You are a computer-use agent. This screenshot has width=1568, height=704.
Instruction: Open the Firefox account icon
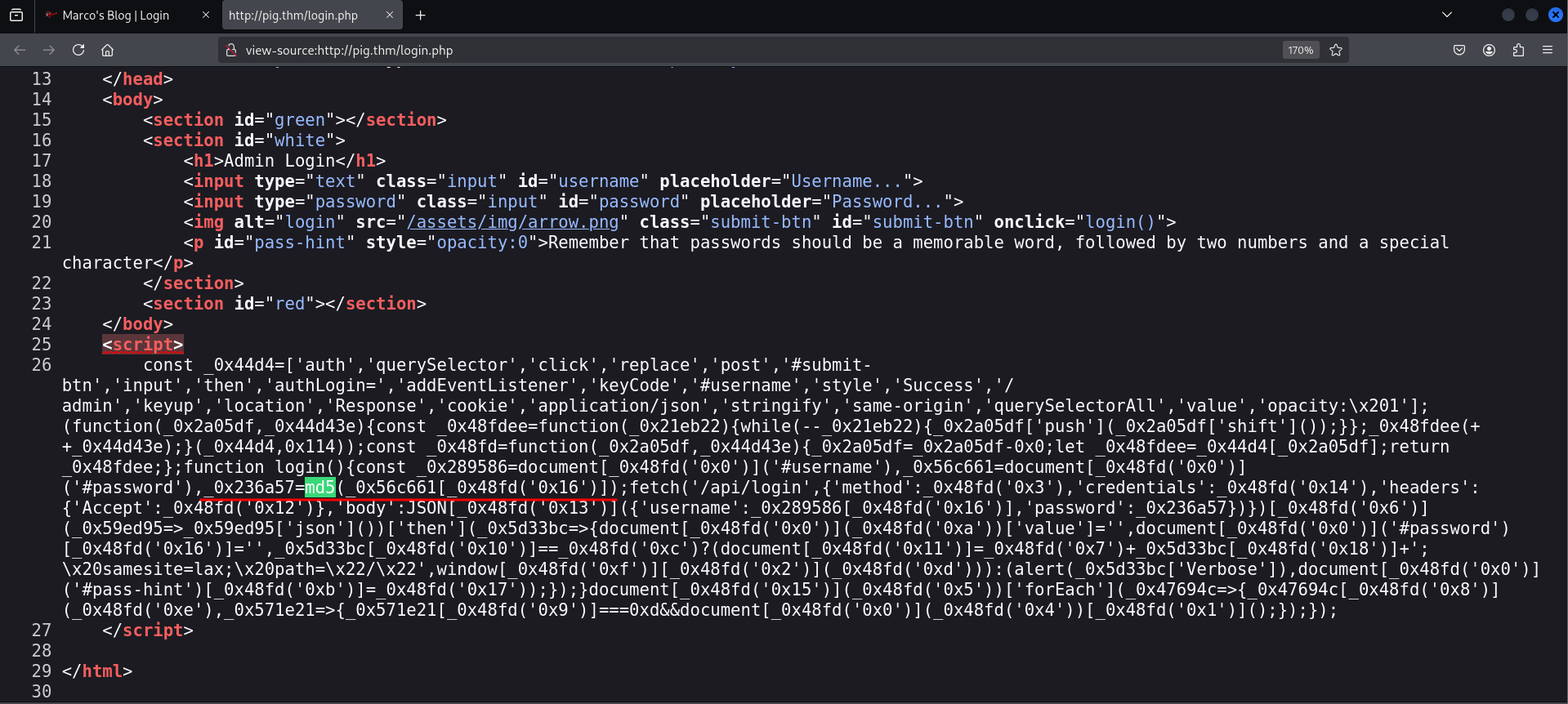(1489, 50)
